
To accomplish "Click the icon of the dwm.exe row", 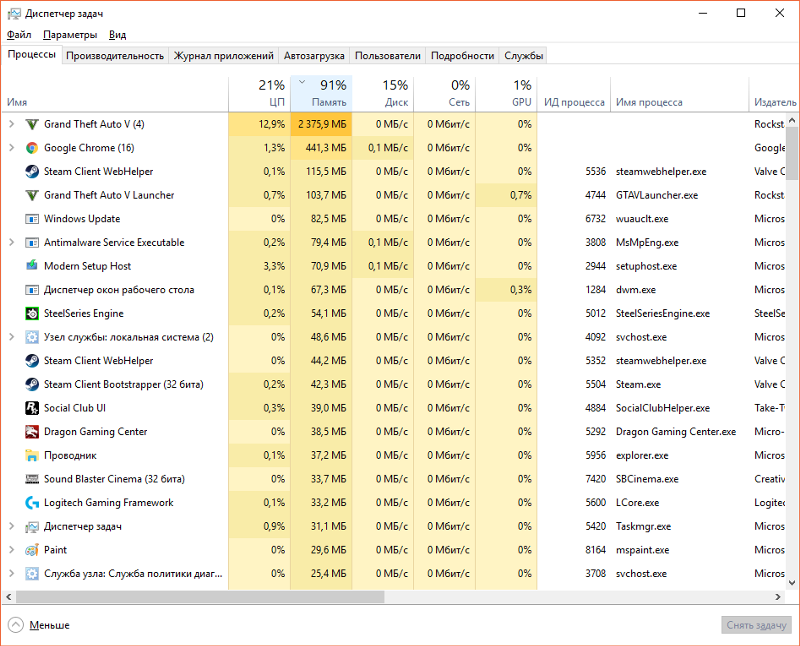I will point(32,290).
